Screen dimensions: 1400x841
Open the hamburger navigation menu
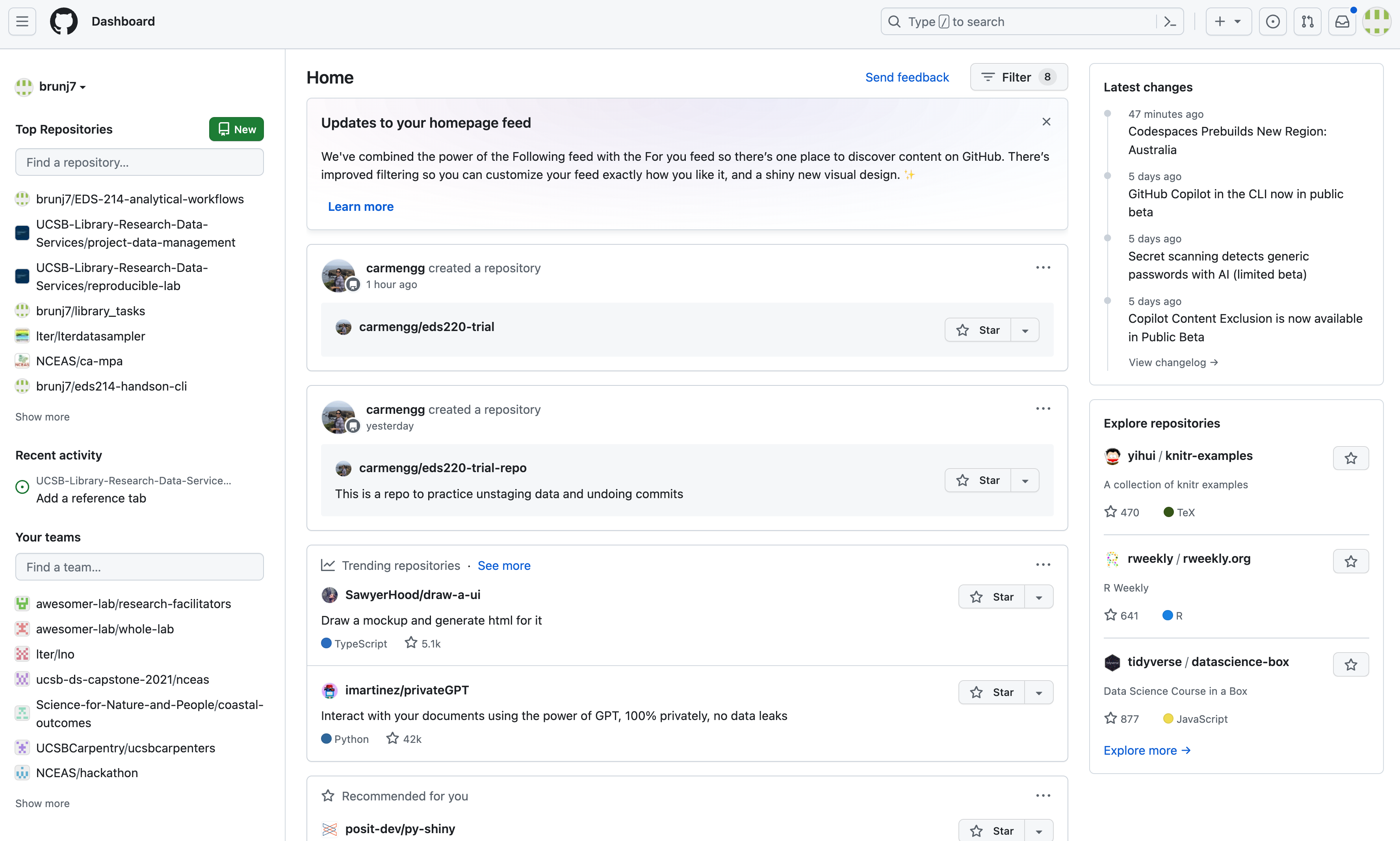22,22
